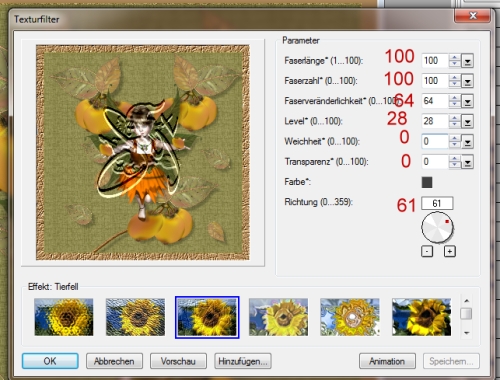Click the effect list scroll up arrow
The width and height of the screenshot is (500, 380).
coord(466,301)
